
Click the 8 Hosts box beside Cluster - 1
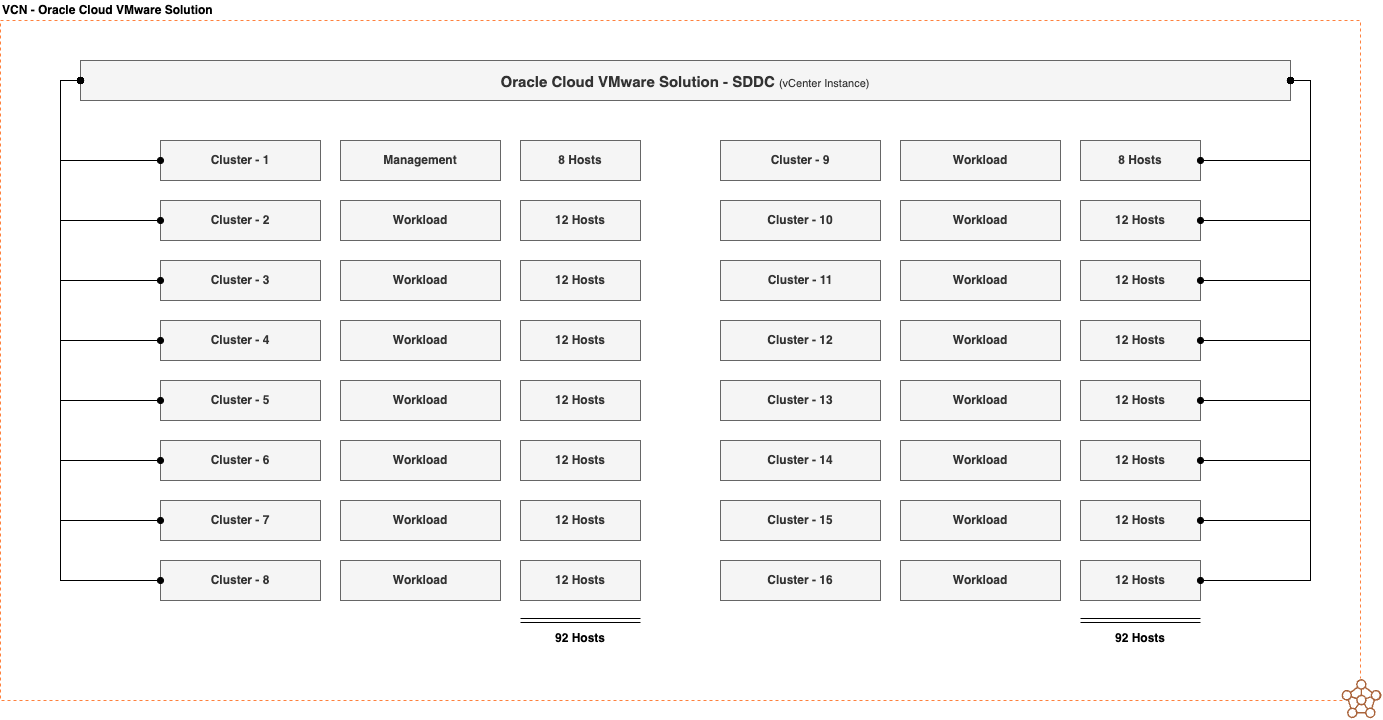(x=580, y=160)
